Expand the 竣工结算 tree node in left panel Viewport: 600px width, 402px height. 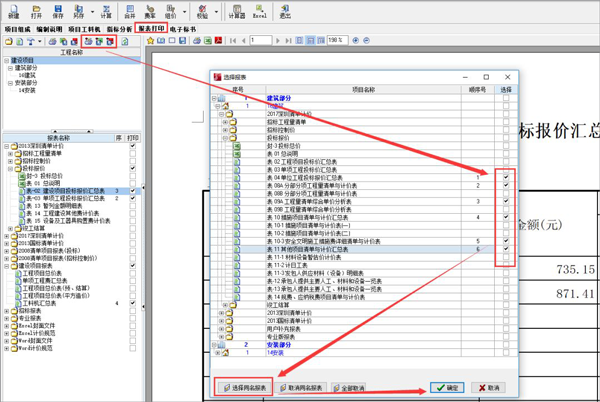pos(9,229)
